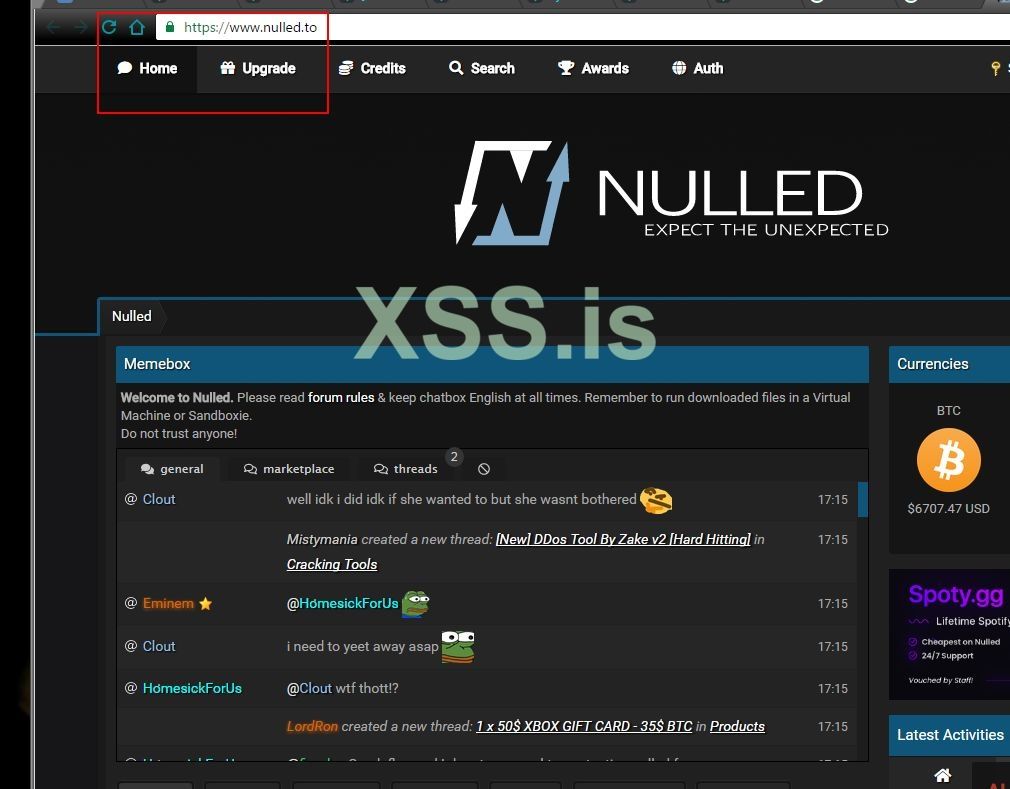
Task: Click the key icon in the navbar
Action: click(x=996, y=68)
